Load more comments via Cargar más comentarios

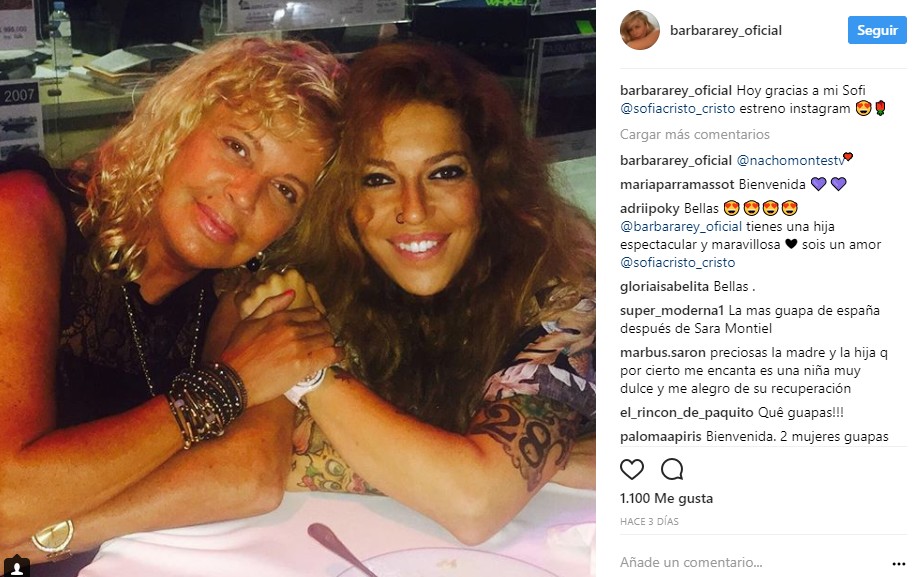695,134
